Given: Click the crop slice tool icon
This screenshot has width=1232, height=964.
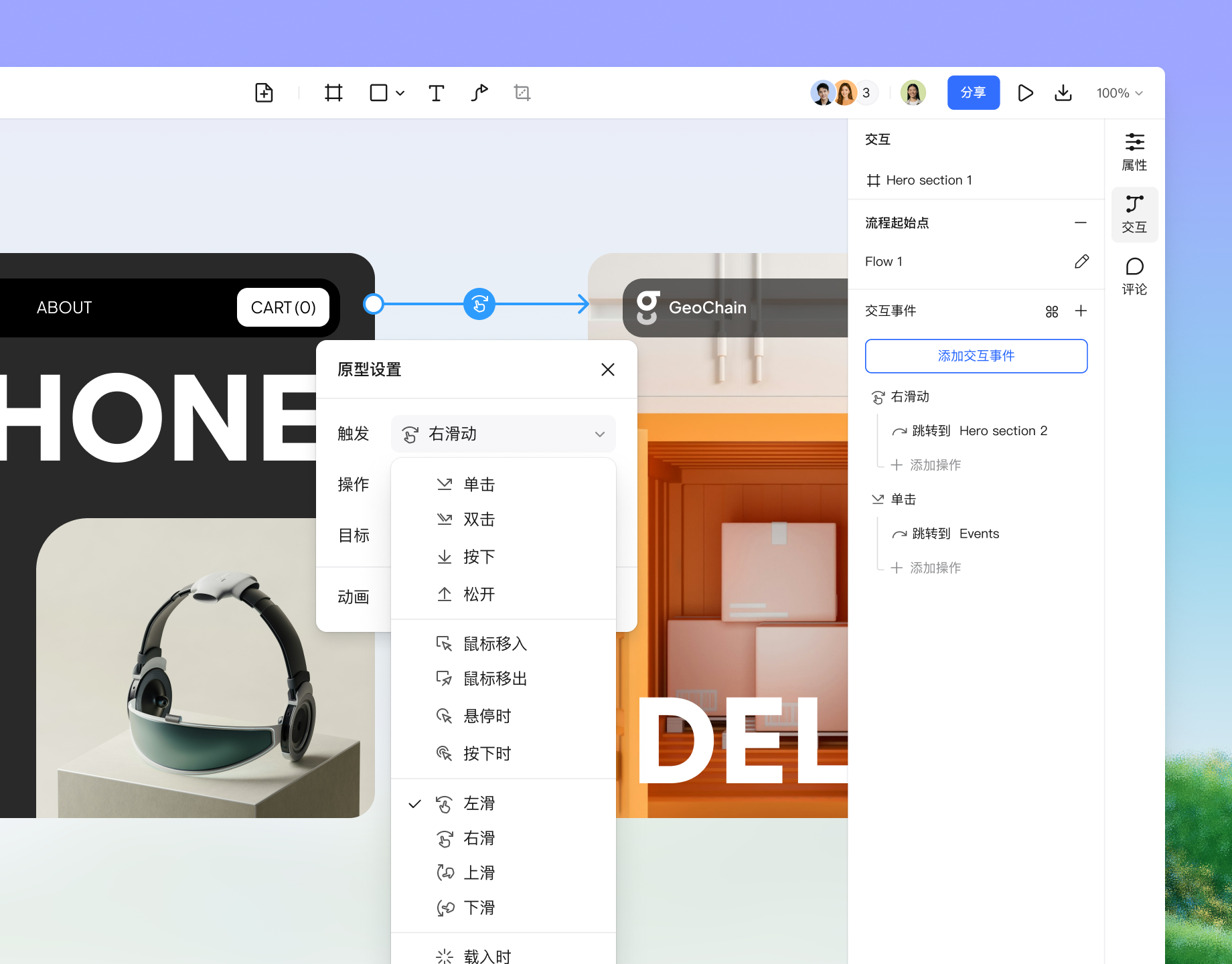Looking at the screenshot, I should 522,92.
